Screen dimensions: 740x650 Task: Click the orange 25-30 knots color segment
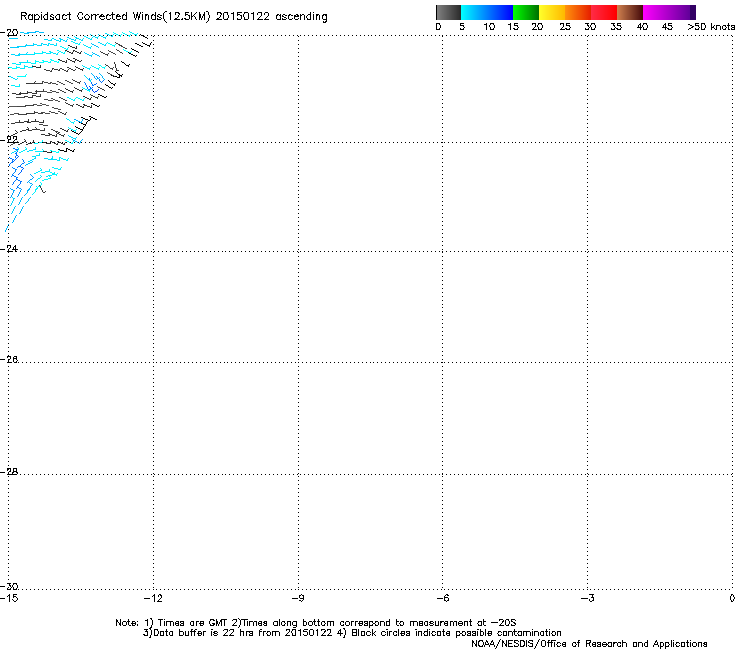(578, 12)
